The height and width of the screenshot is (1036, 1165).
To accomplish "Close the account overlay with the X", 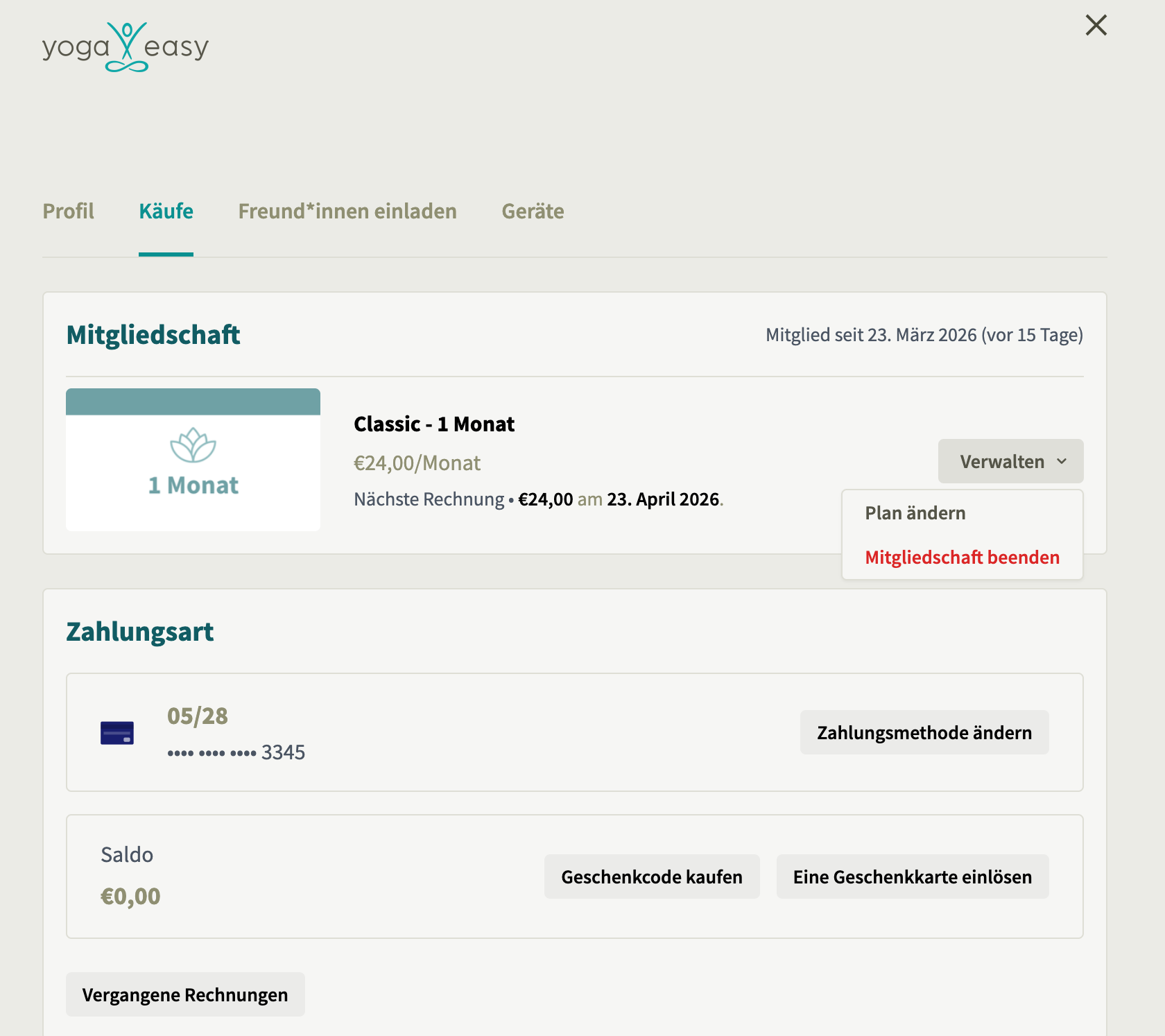I will pyautogui.click(x=1096, y=25).
